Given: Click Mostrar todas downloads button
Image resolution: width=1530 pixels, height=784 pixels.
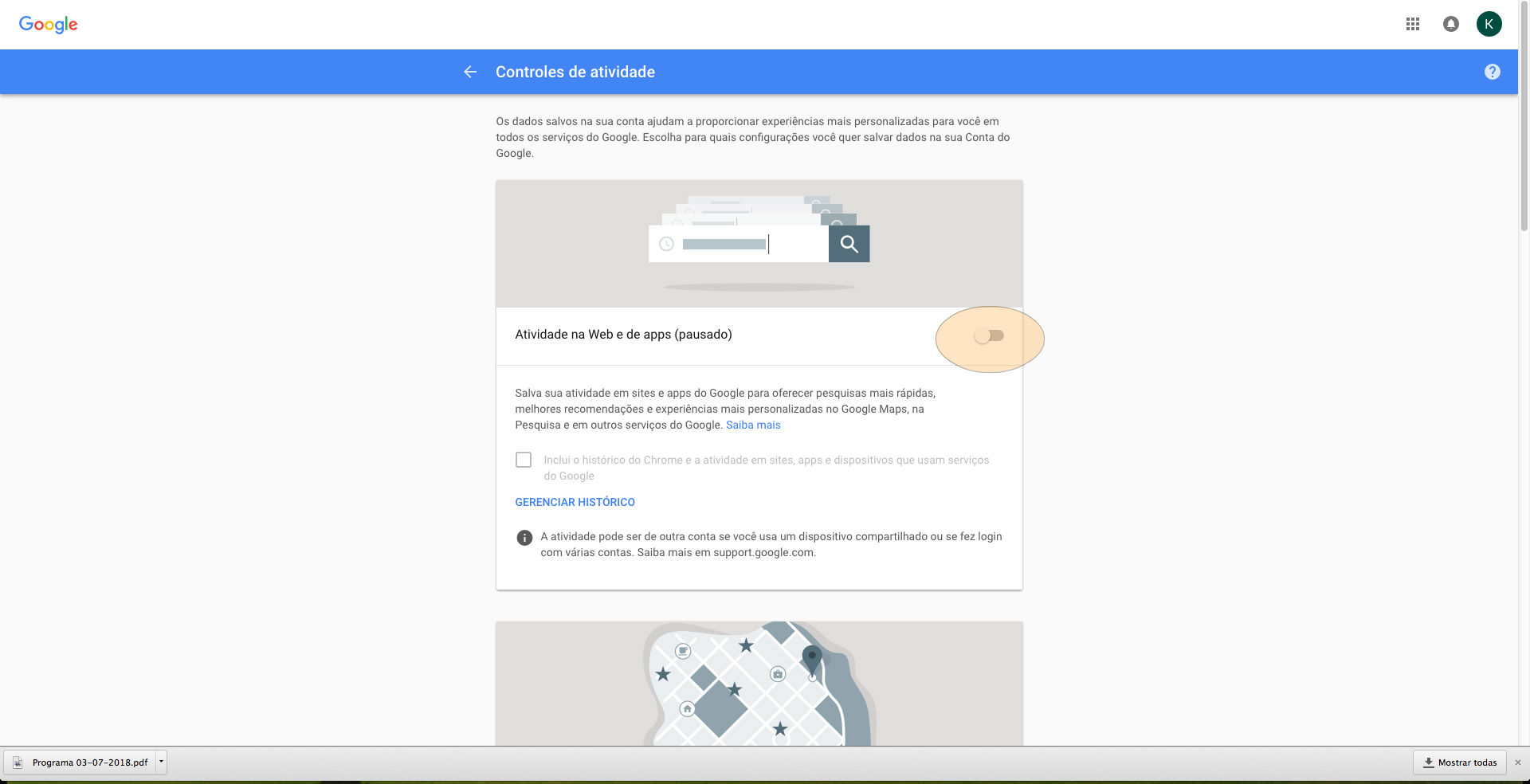Looking at the screenshot, I should coord(1459,762).
